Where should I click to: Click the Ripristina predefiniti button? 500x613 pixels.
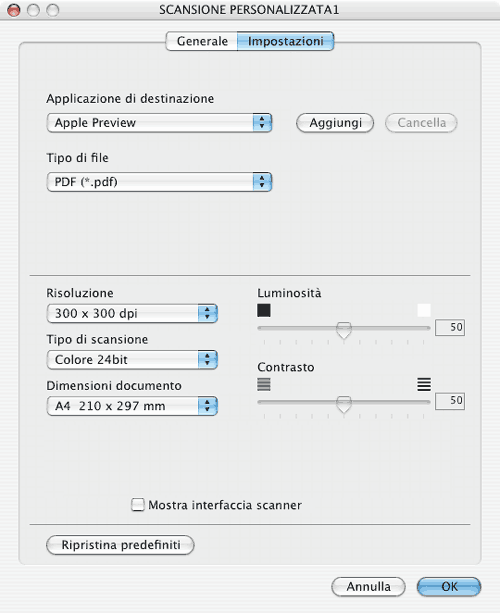pos(120,545)
